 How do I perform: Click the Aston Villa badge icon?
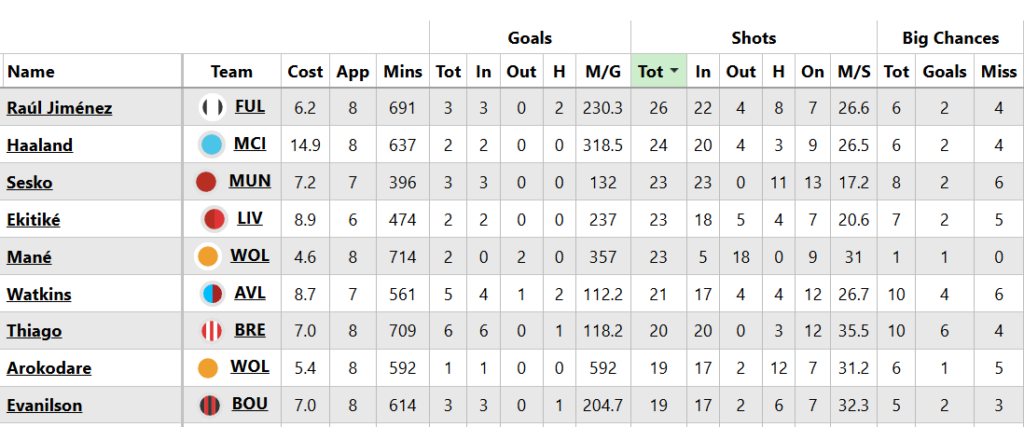pos(211,294)
